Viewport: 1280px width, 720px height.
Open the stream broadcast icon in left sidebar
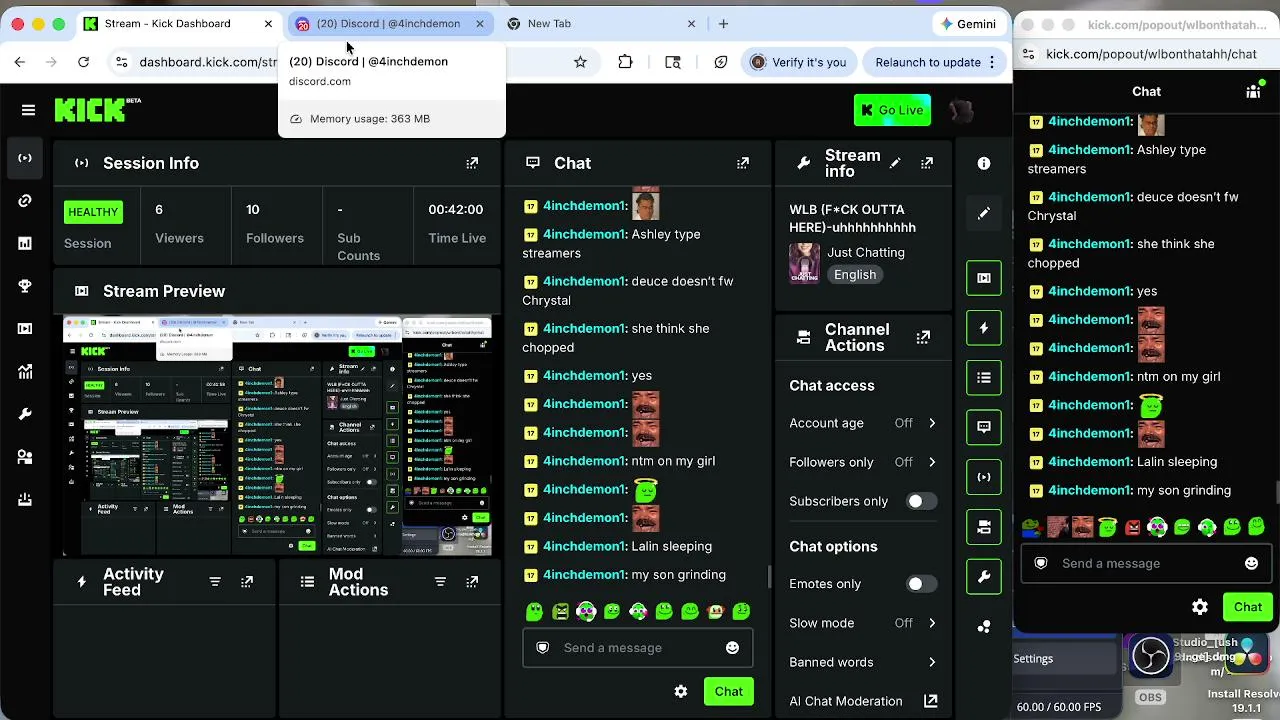pyautogui.click(x=25, y=158)
